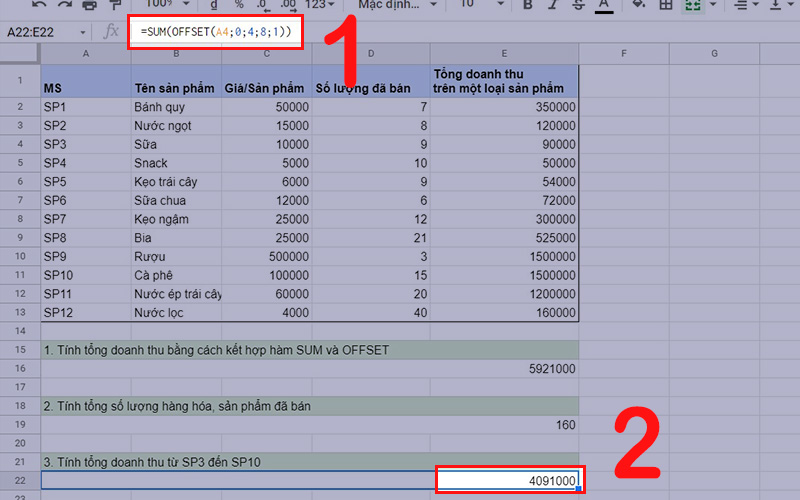Viewport: 800px width, 500px height.
Task: Apply currency format (đ) button
Action: click(x=214, y=5)
